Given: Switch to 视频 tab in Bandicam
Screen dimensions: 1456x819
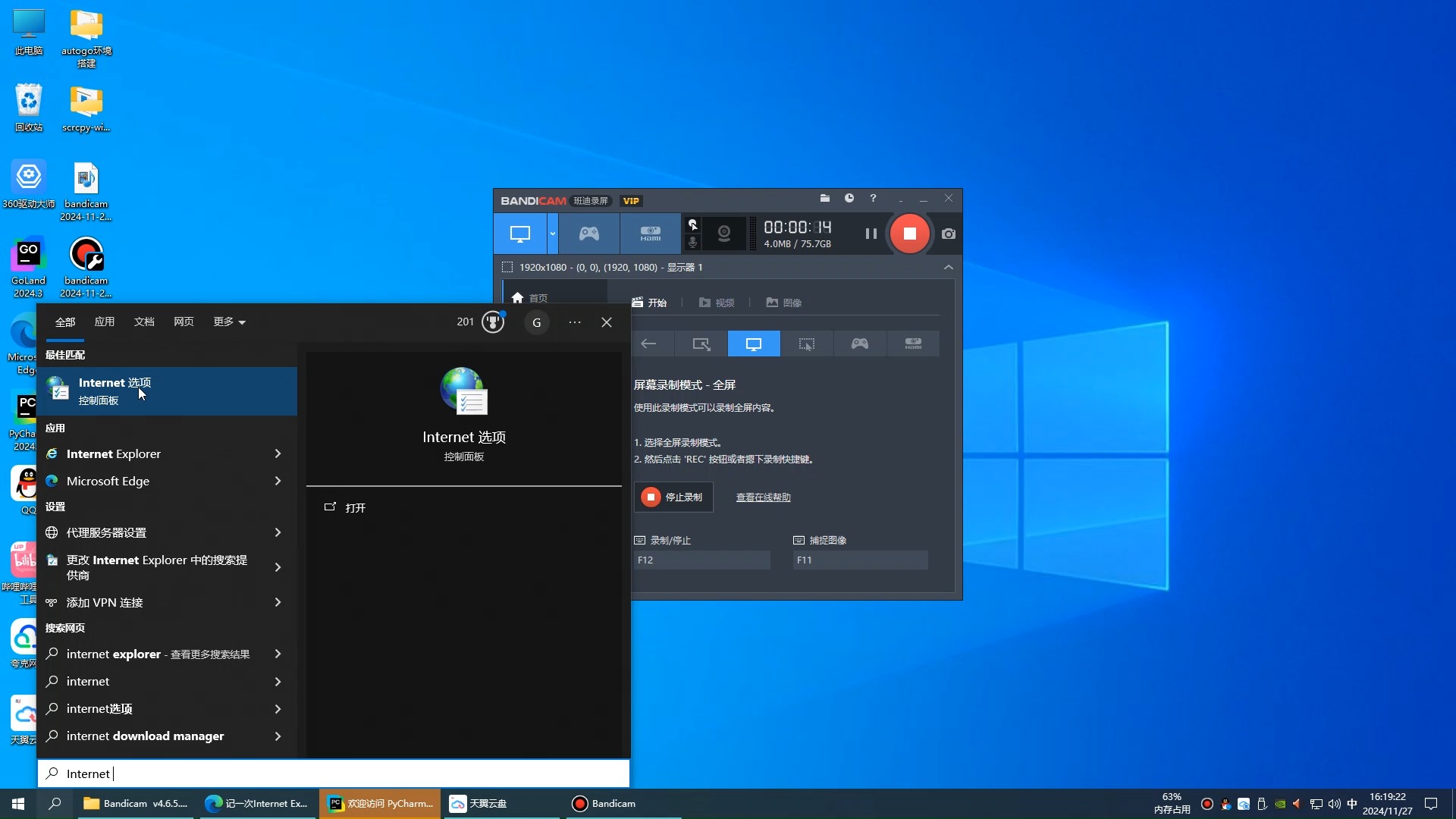Looking at the screenshot, I should (x=717, y=303).
